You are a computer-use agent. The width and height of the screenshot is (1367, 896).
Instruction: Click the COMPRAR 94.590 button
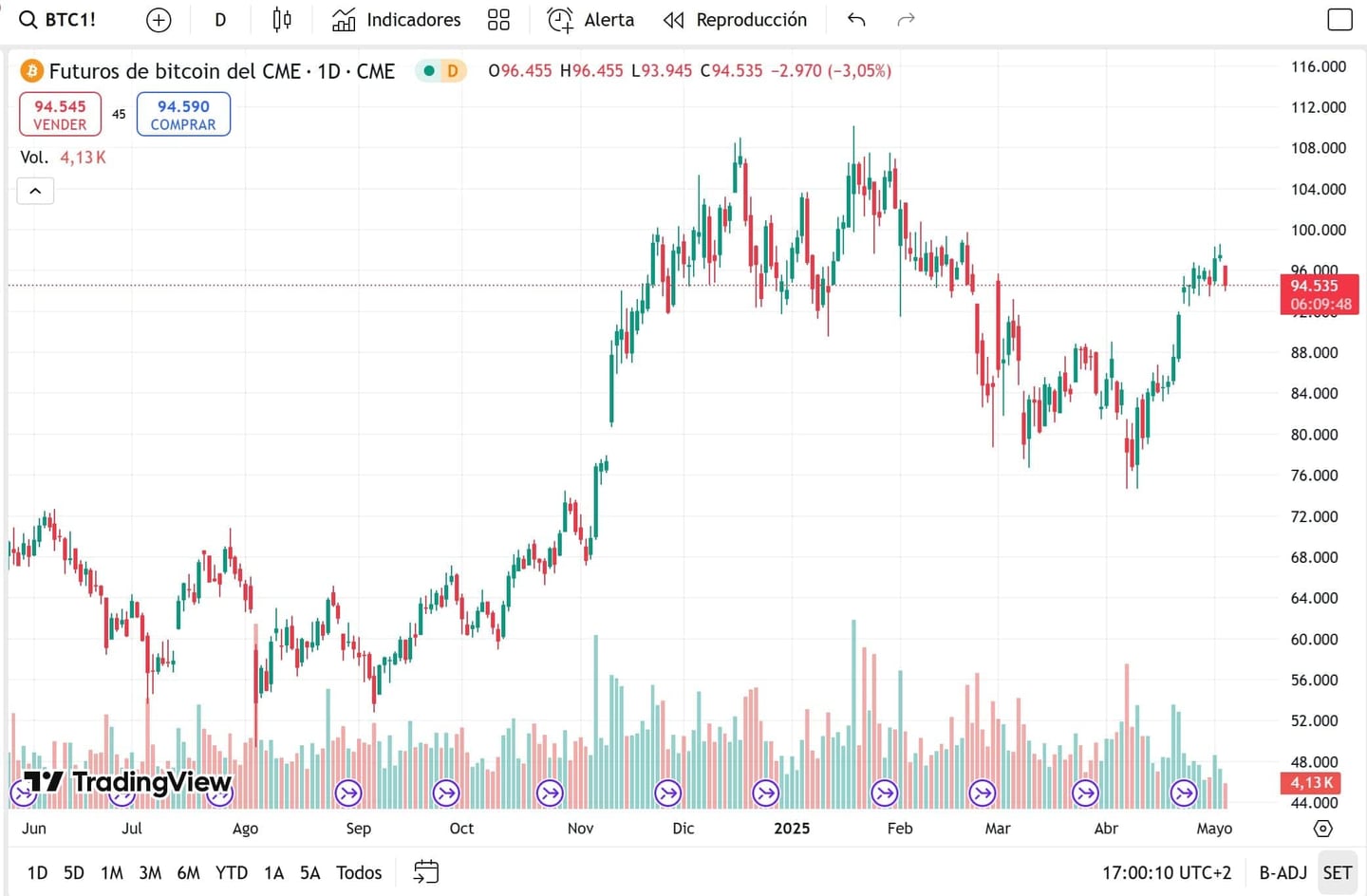[x=182, y=113]
